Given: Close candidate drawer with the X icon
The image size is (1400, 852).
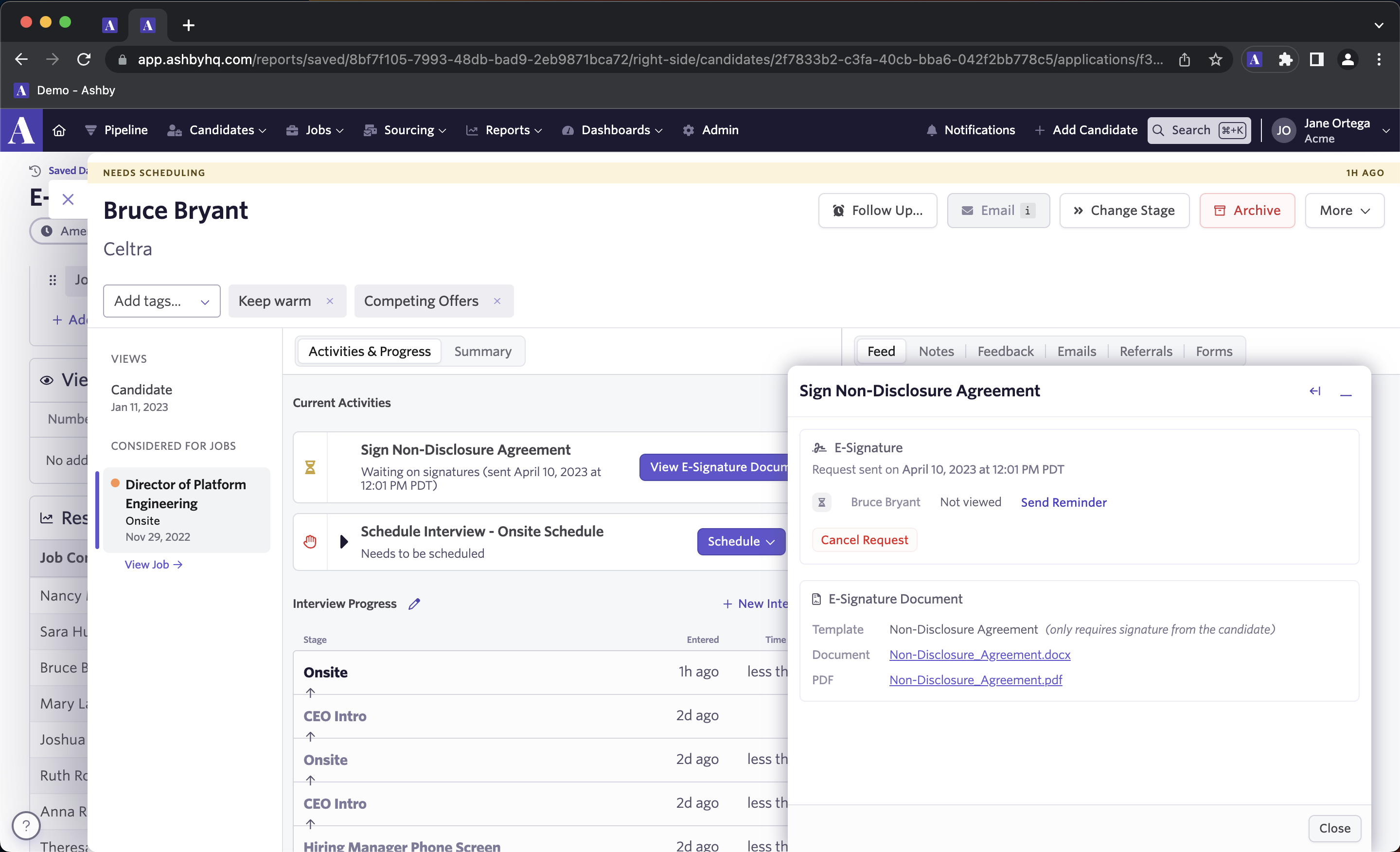Looking at the screenshot, I should 68,199.
